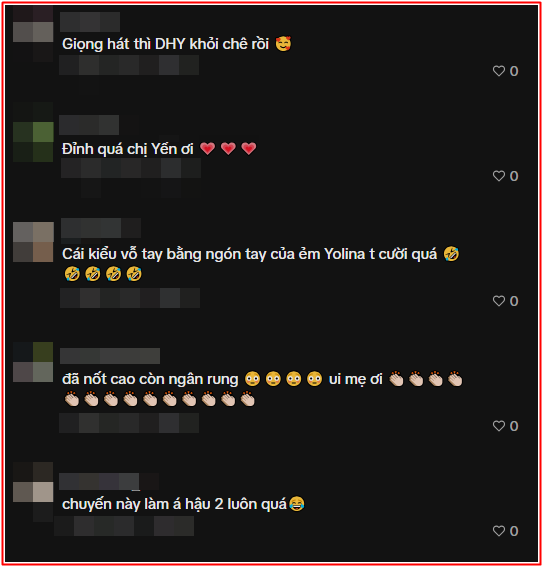Open blurred username above "Giọng hát thì DHY"
Screen dimensions: 543x567
tap(90, 22)
